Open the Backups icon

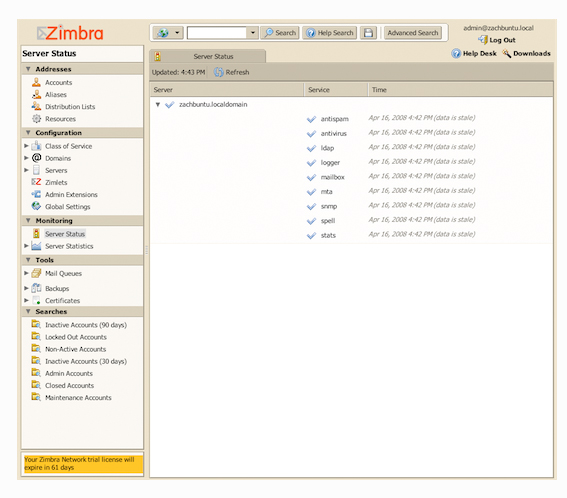36,288
